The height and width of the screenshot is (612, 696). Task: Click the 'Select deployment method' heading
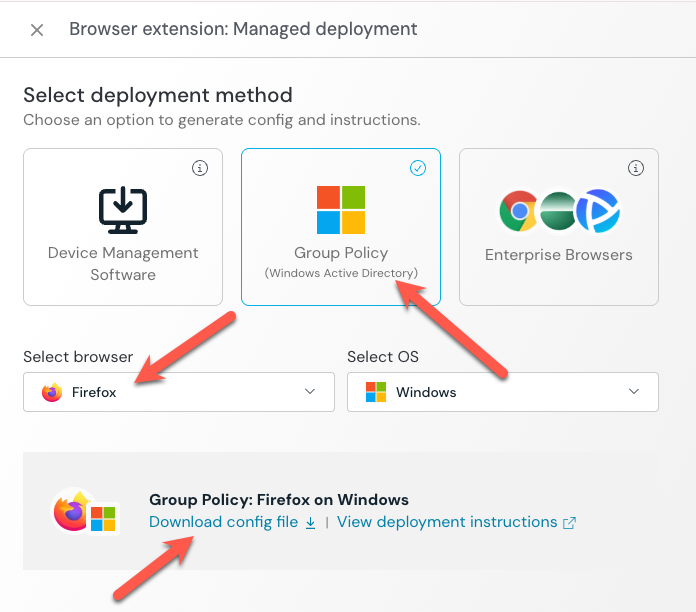(158, 95)
